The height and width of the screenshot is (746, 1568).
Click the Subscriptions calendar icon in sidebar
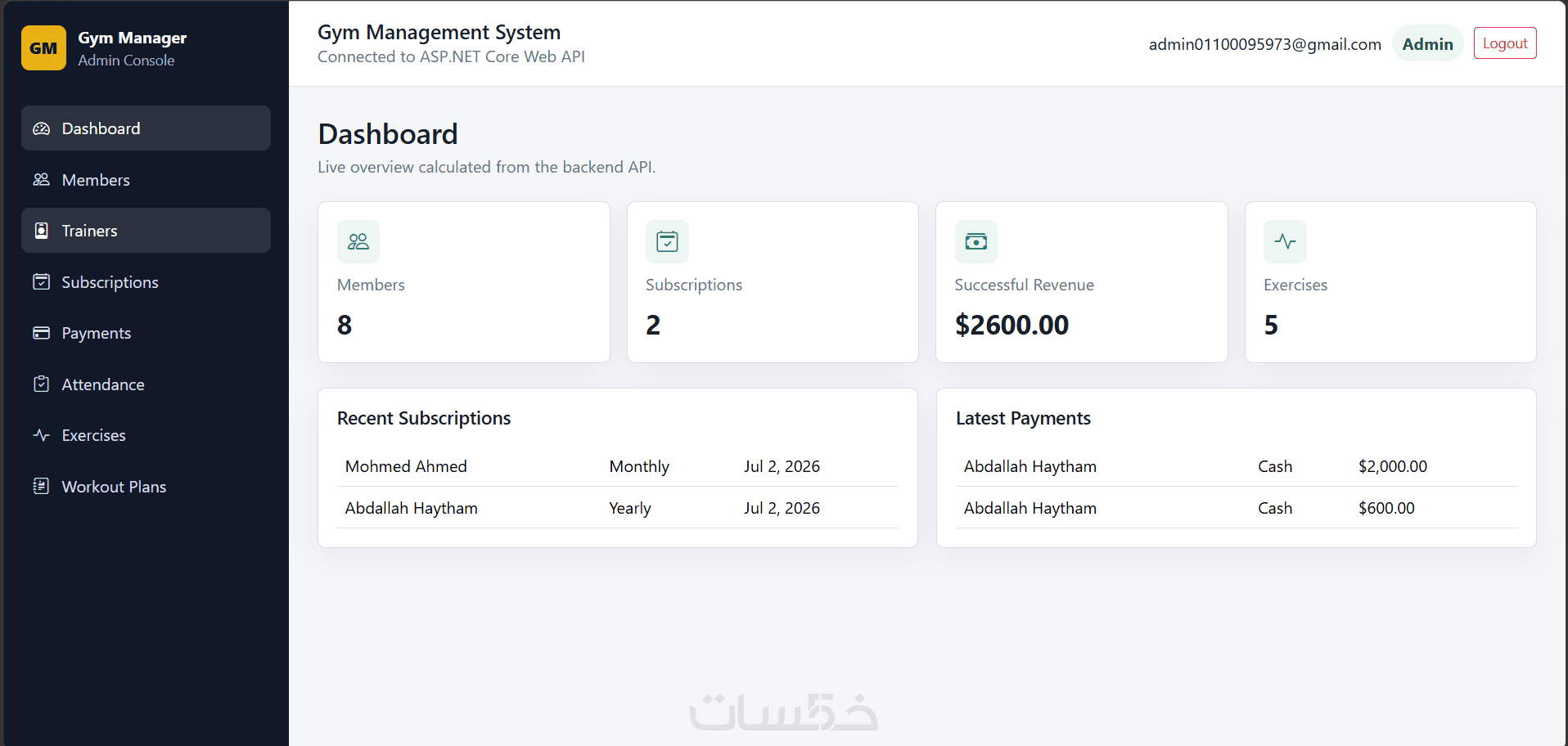pyautogui.click(x=41, y=281)
